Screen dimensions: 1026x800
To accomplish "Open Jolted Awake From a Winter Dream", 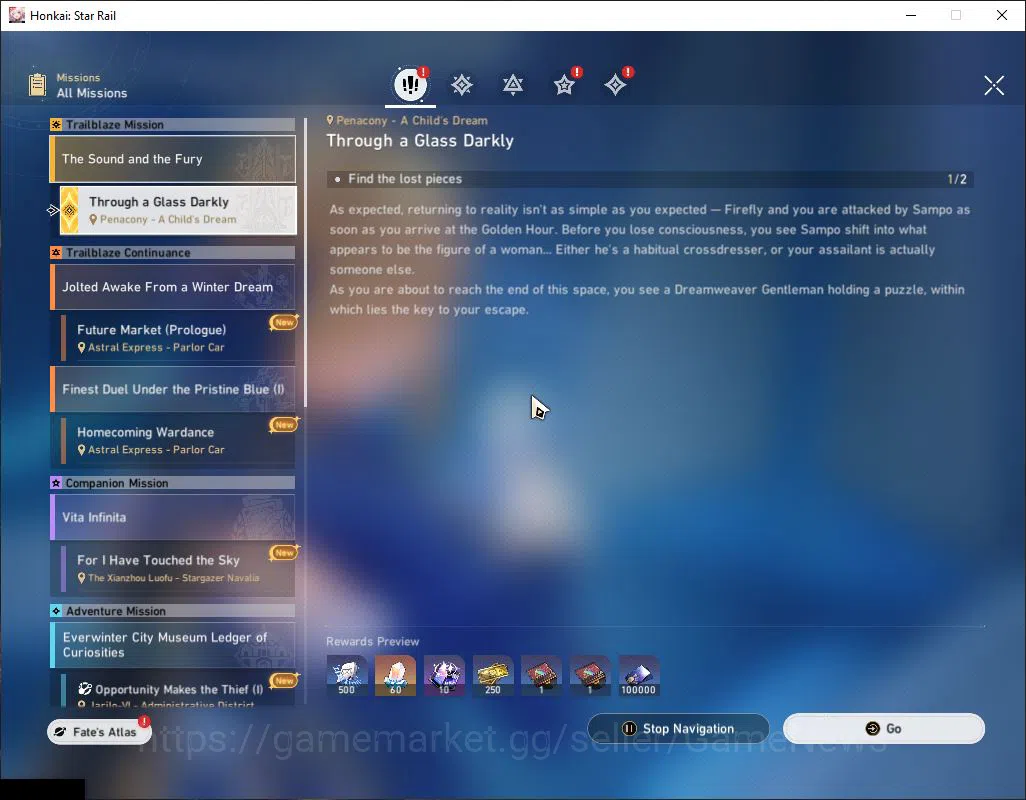I will click(173, 287).
